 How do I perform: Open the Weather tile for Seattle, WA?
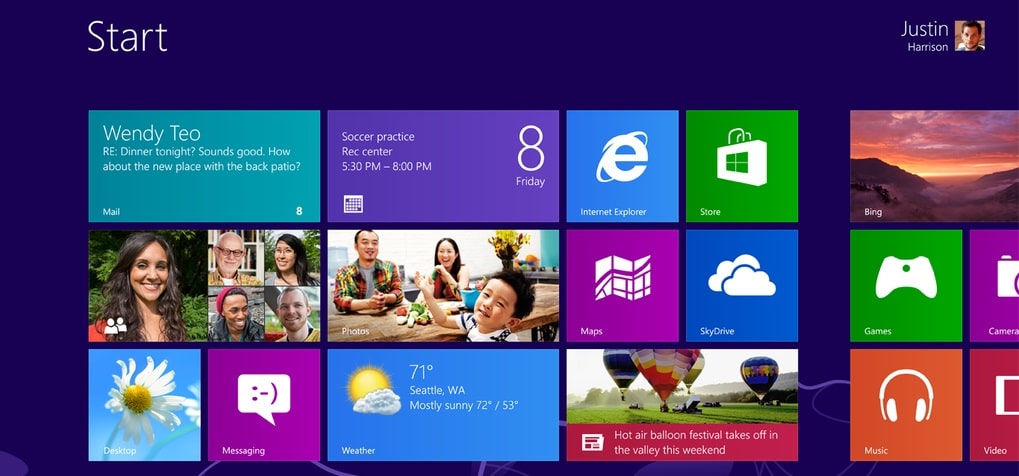(x=443, y=404)
